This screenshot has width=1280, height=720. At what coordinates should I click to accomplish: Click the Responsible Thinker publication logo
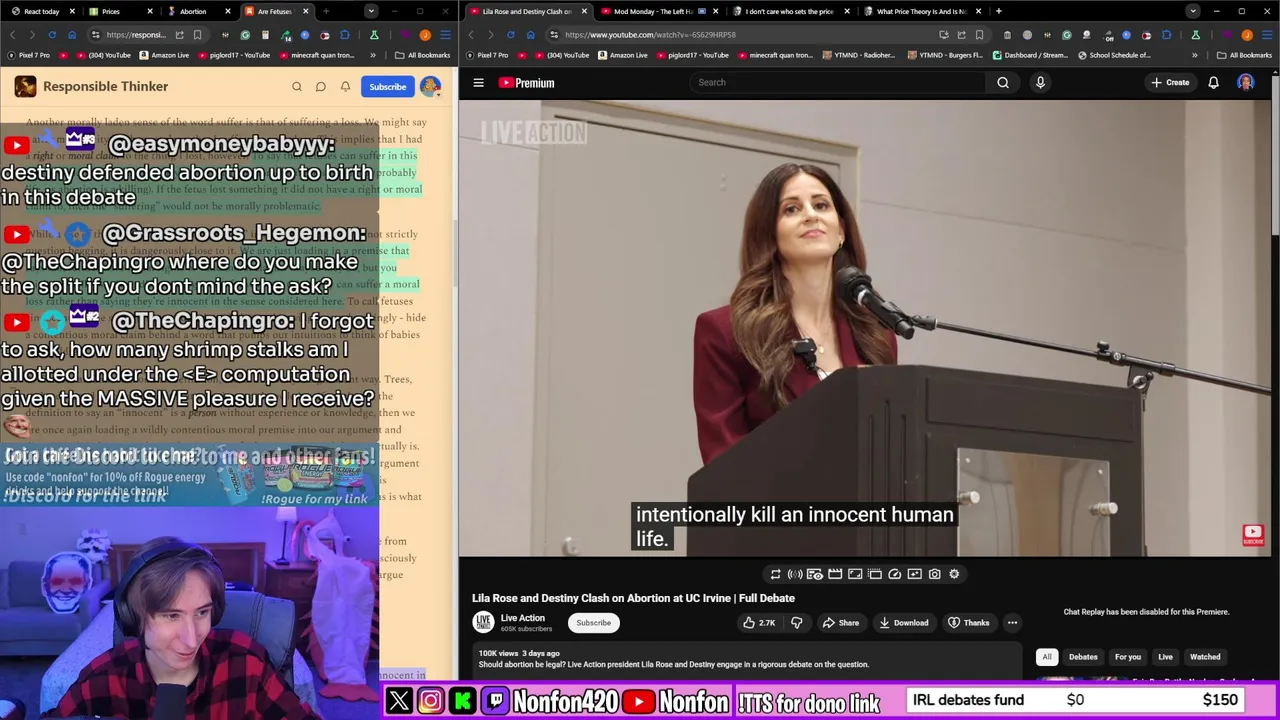coord(25,87)
